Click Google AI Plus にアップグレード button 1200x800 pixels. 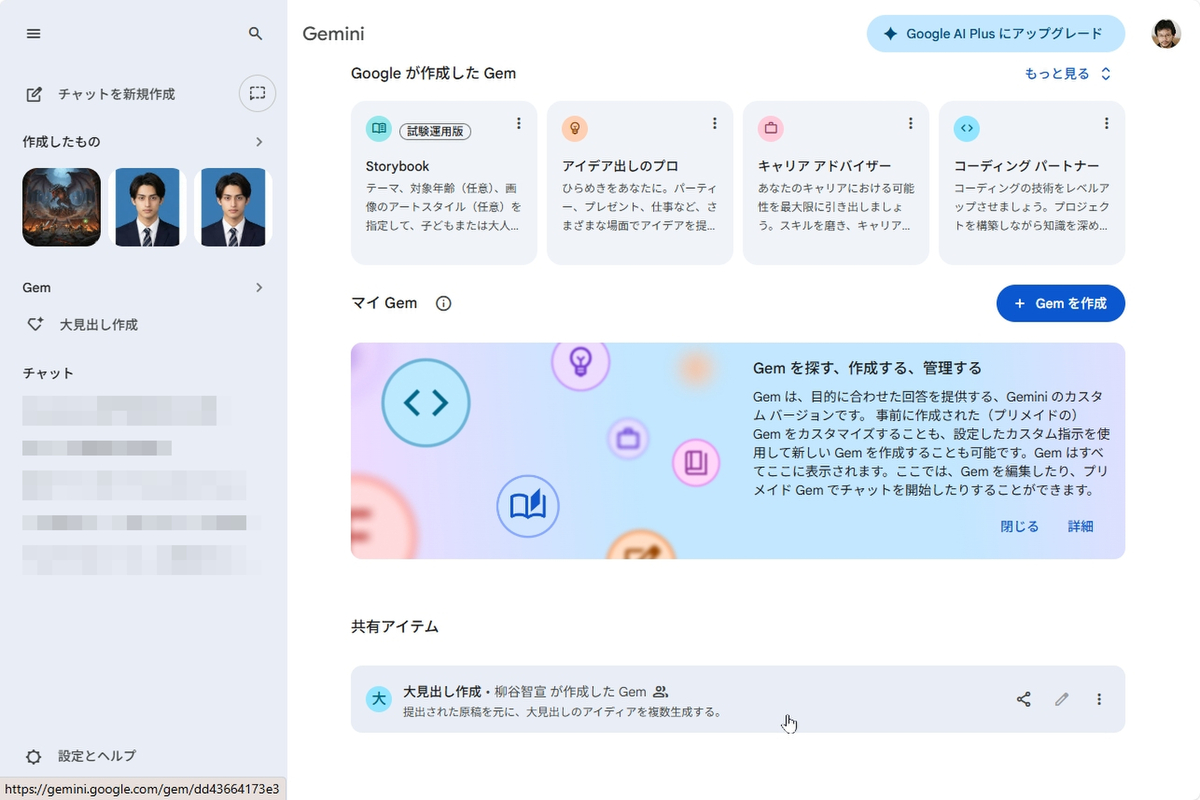point(995,34)
